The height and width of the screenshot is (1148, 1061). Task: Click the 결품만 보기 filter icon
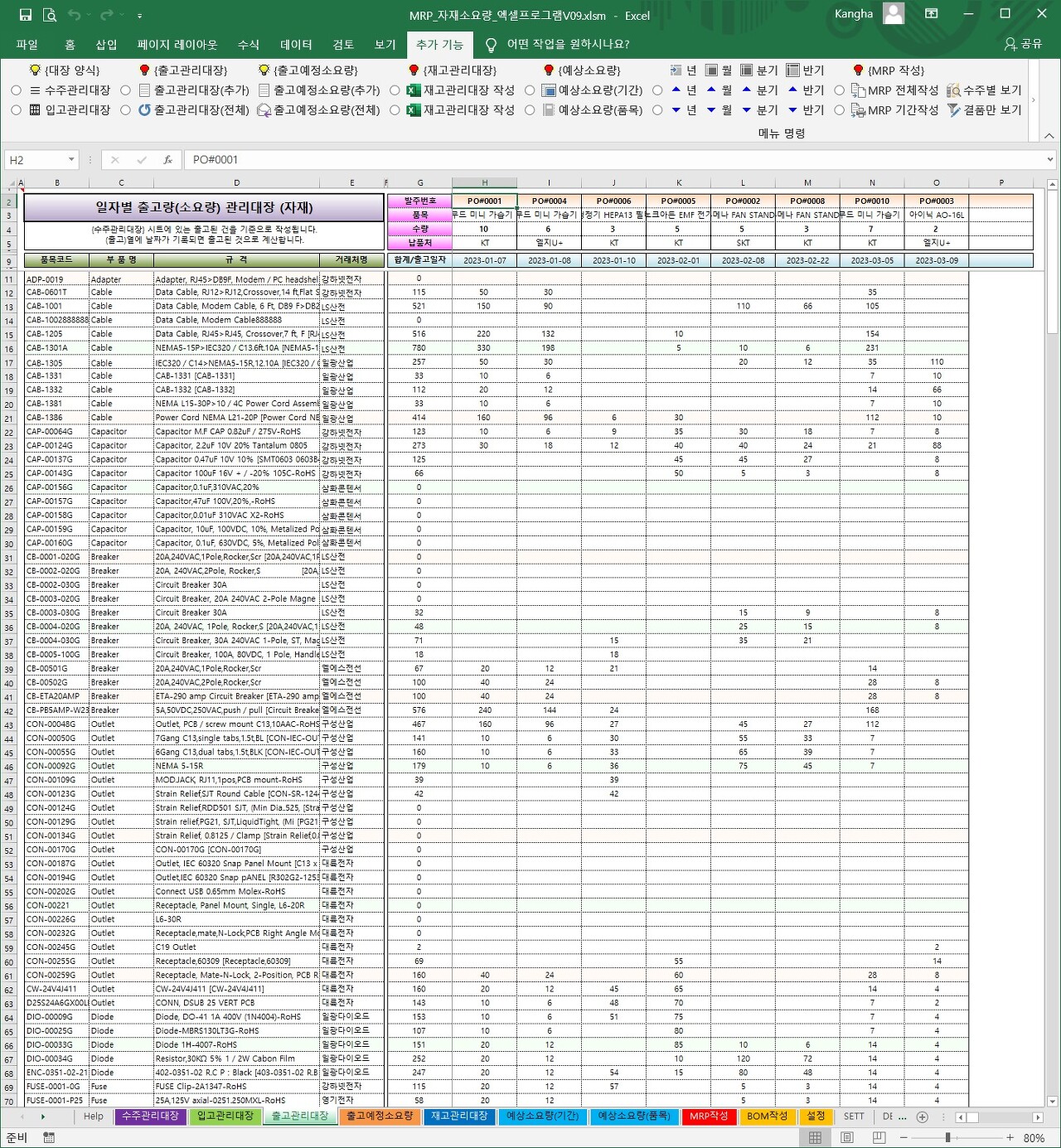point(954,109)
